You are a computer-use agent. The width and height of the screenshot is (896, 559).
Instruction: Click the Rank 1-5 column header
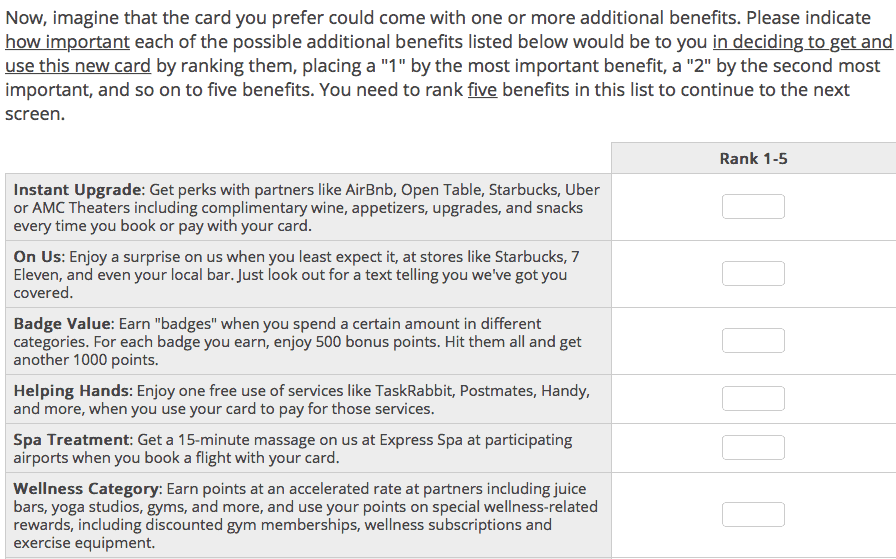[x=753, y=158]
